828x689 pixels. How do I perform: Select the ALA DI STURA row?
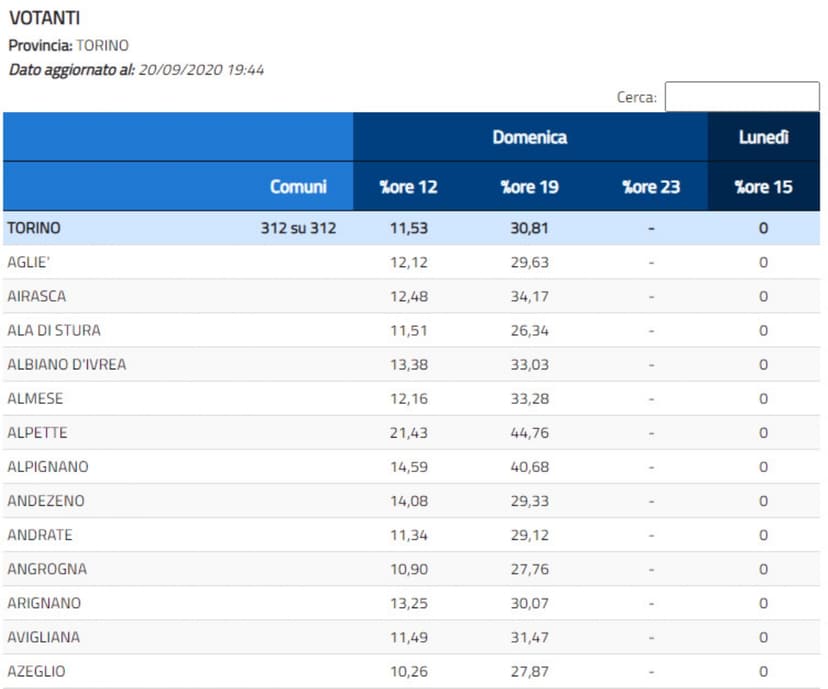pos(54,330)
